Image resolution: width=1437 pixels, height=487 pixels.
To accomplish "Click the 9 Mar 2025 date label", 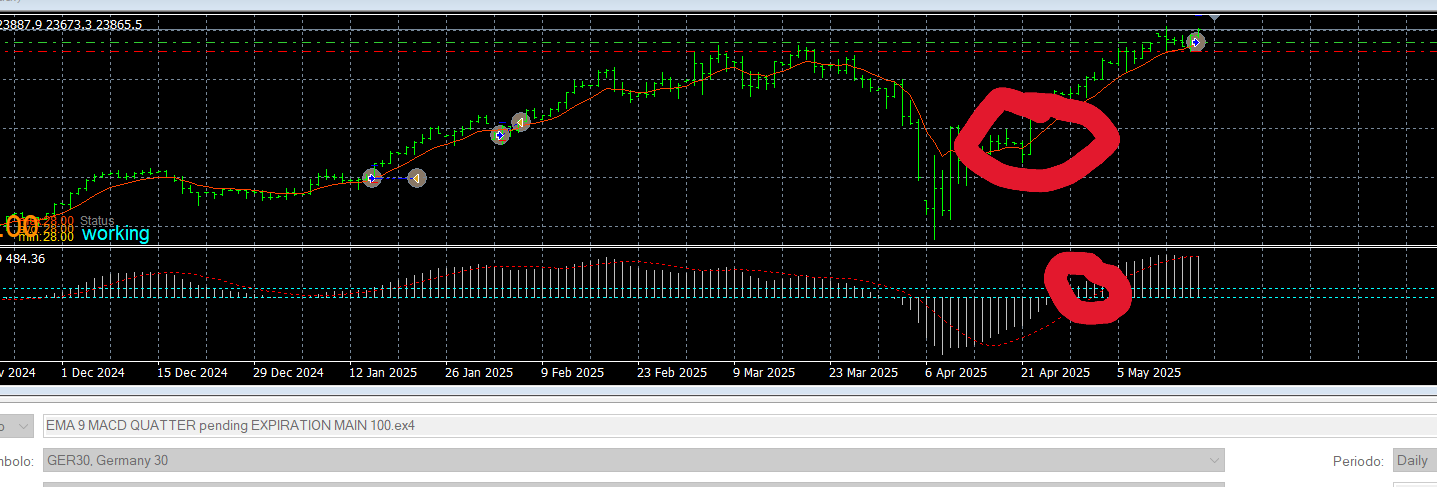I will [764, 373].
